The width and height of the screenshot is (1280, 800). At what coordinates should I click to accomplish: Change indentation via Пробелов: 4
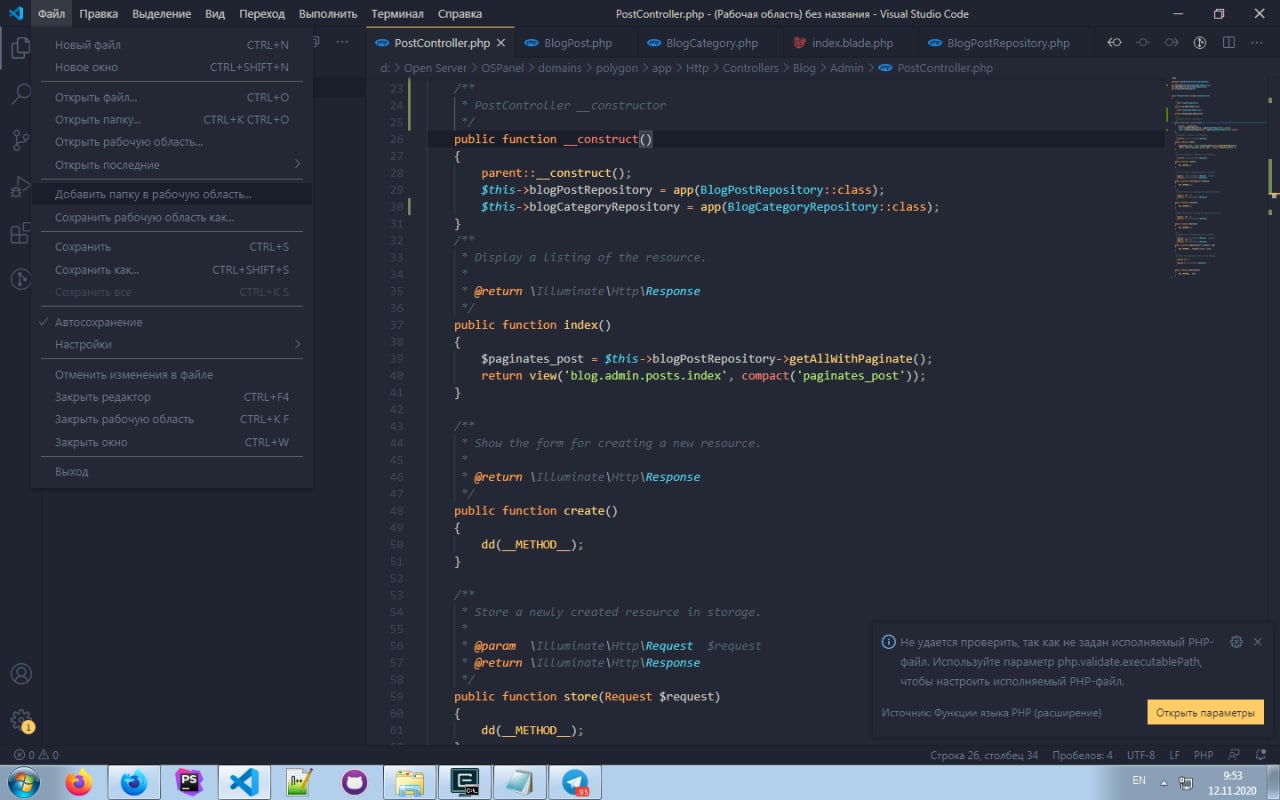click(1082, 755)
